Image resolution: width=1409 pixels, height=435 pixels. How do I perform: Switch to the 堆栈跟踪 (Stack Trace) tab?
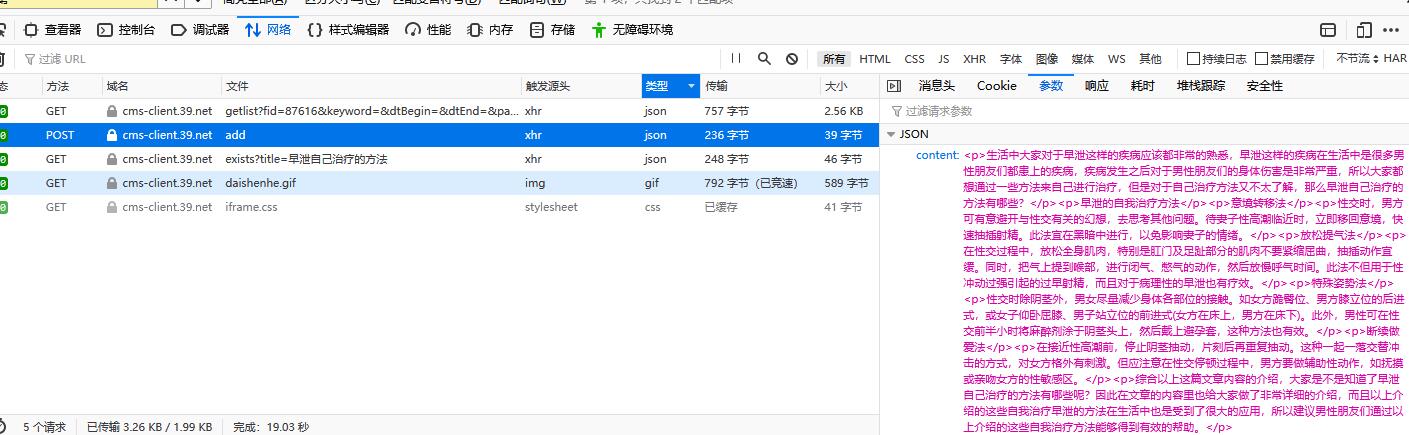(1201, 86)
